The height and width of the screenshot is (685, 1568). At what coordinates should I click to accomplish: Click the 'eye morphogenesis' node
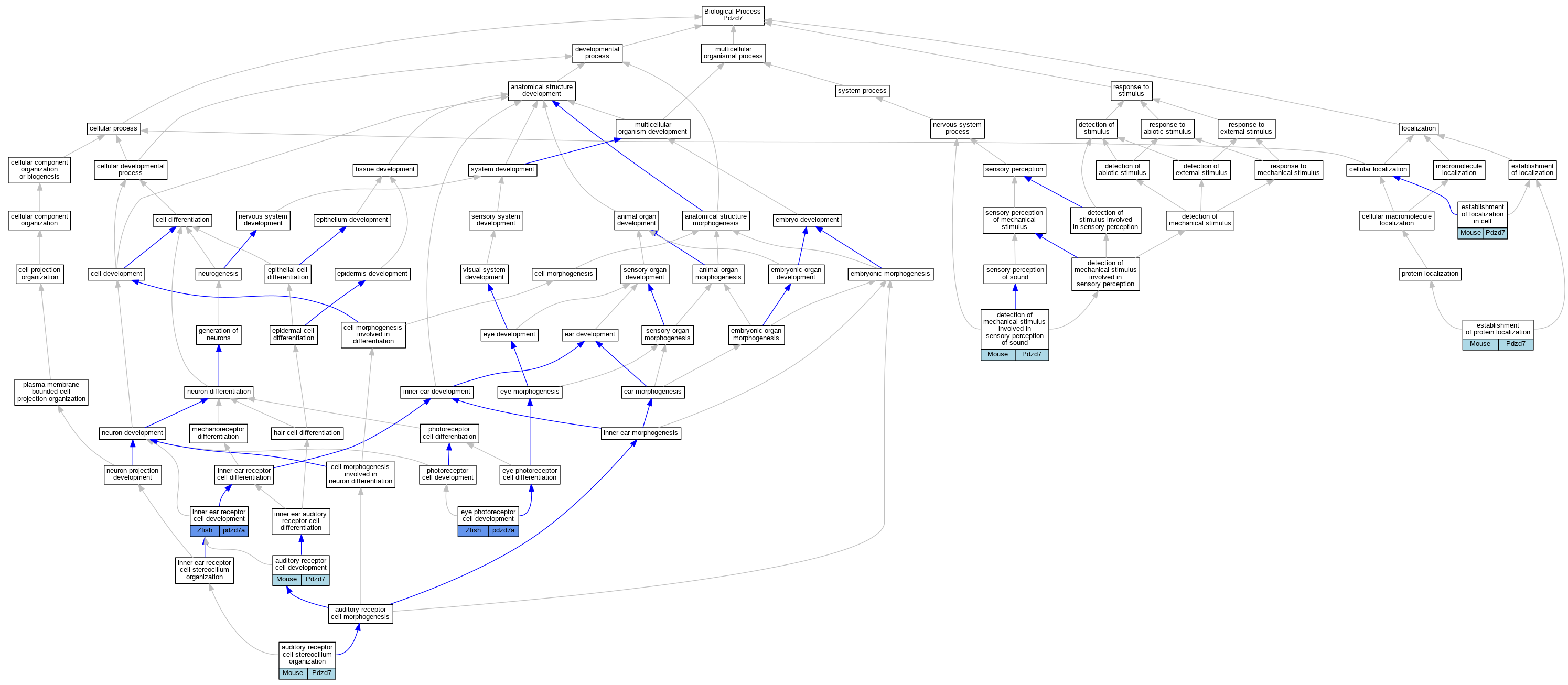click(530, 392)
